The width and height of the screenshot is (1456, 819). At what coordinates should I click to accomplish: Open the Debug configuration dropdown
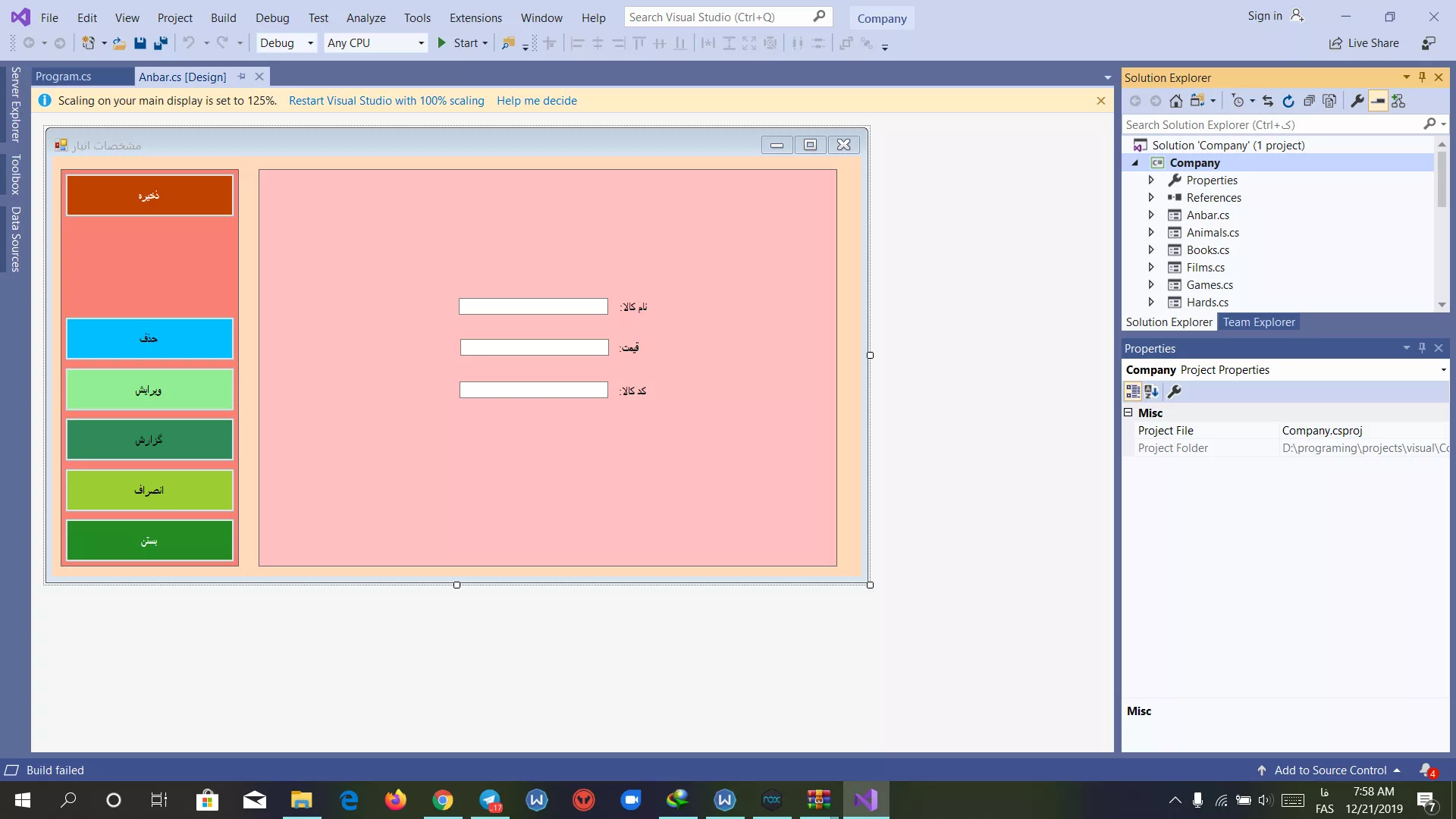coord(310,43)
